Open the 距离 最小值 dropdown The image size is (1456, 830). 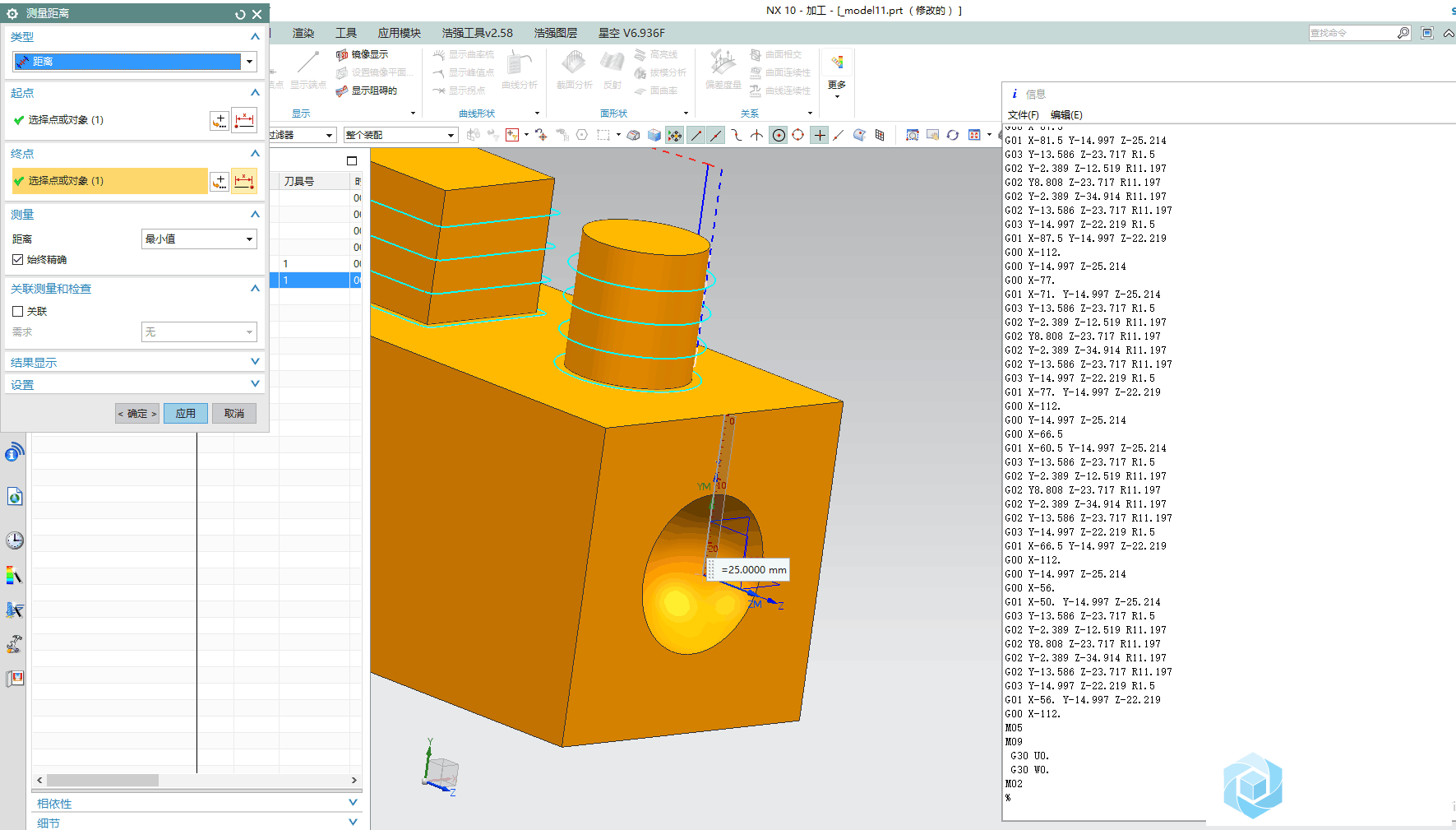199,239
